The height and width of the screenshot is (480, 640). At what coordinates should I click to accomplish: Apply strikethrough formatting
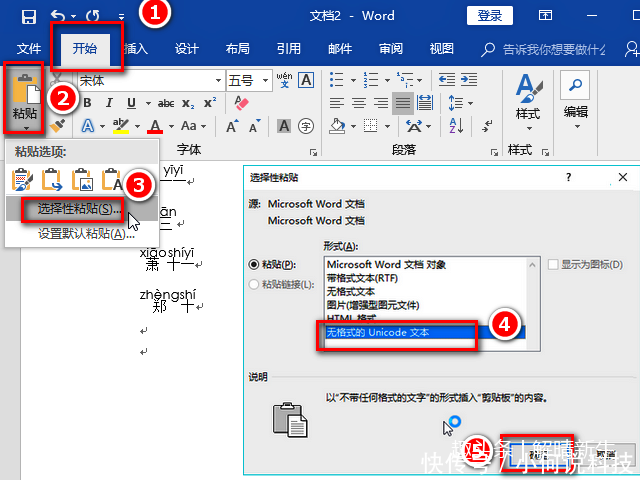tap(166, 103)
